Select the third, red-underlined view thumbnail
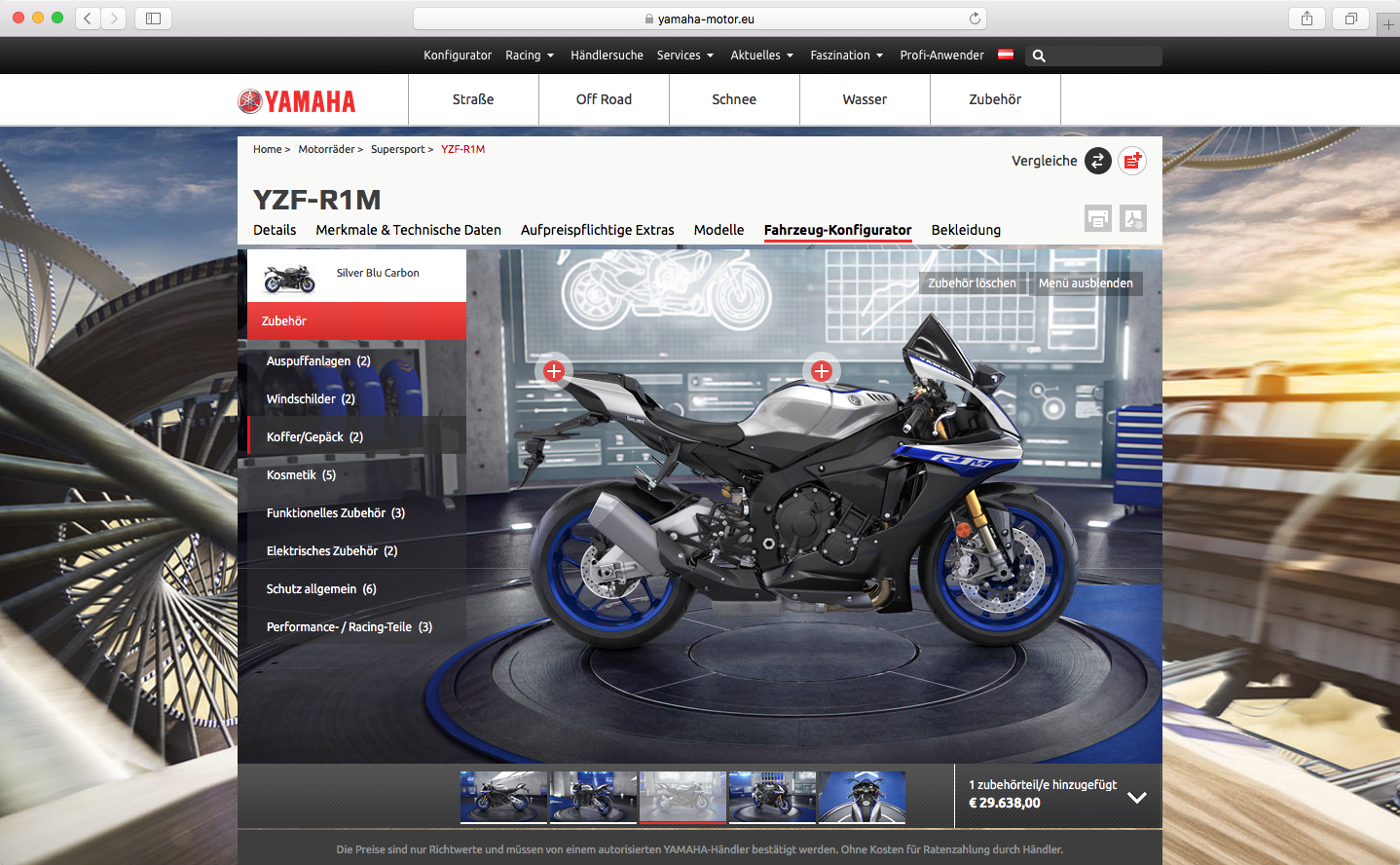Screen dimensions: 1400x865 click(683, 797)
